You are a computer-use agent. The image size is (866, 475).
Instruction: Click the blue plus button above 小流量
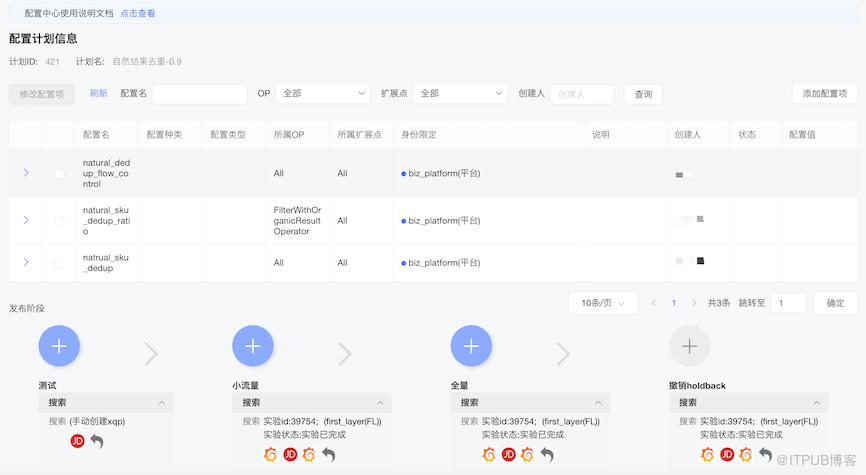coord(252,345)
